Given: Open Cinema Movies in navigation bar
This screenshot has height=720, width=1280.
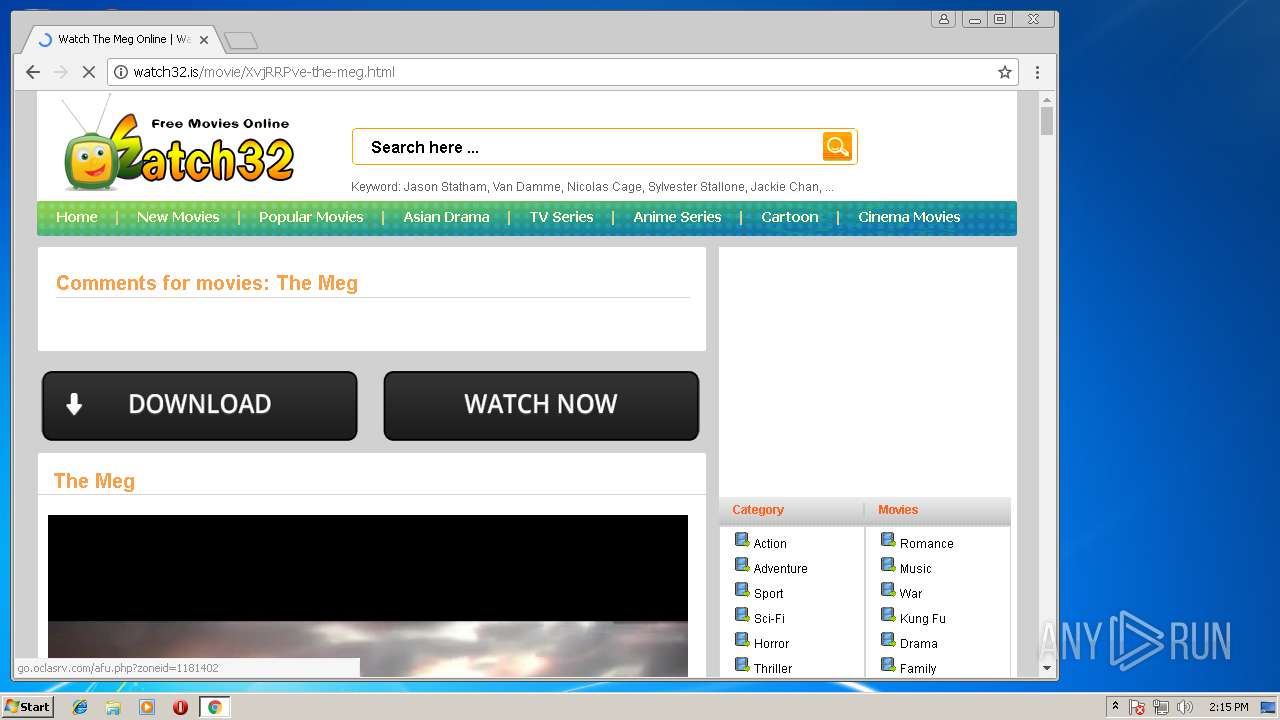Looking at the screenshot, I should (x=909, y=217).
